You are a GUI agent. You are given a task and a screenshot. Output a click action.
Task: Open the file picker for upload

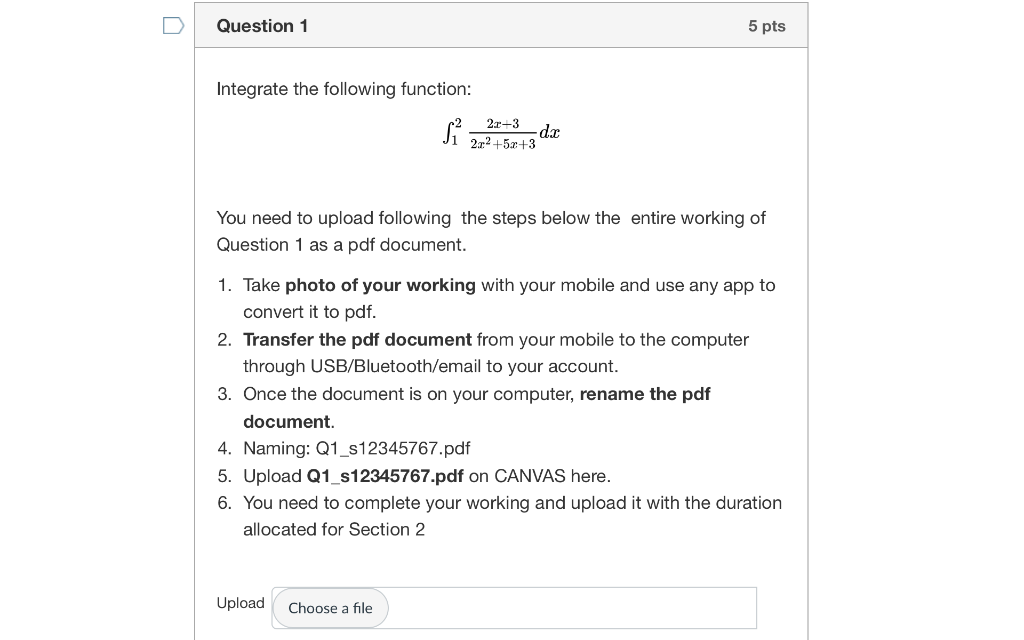point(330,608)
